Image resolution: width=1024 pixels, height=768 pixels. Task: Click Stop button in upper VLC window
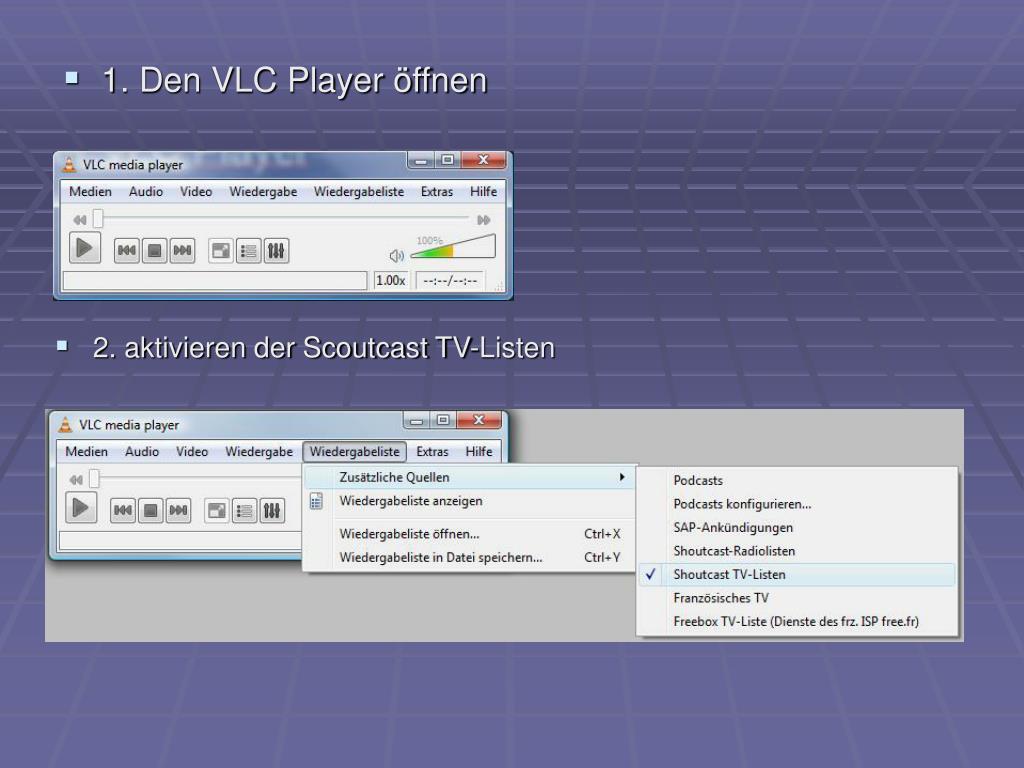[154, 251]
